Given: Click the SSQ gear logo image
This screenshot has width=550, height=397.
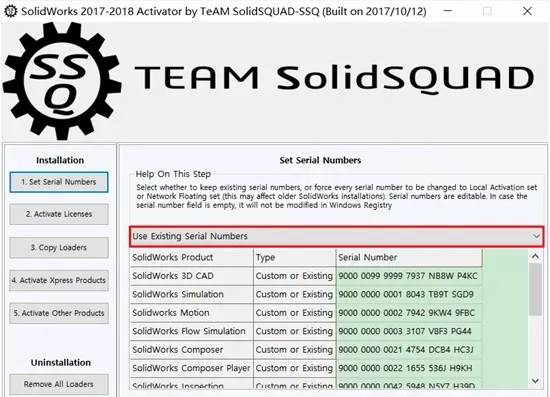Looking at the screenshot, I should tap(62, 81).
